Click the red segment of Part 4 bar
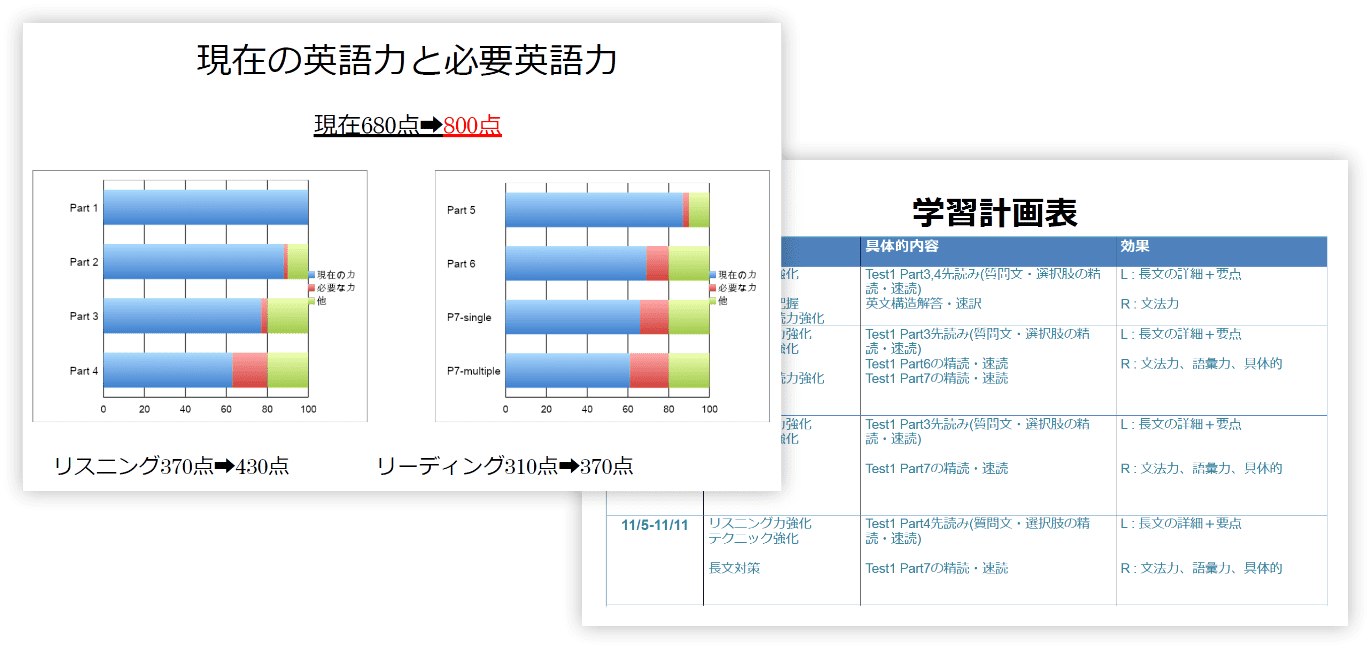Screen dimensions: 1370x650 point(250,370)
